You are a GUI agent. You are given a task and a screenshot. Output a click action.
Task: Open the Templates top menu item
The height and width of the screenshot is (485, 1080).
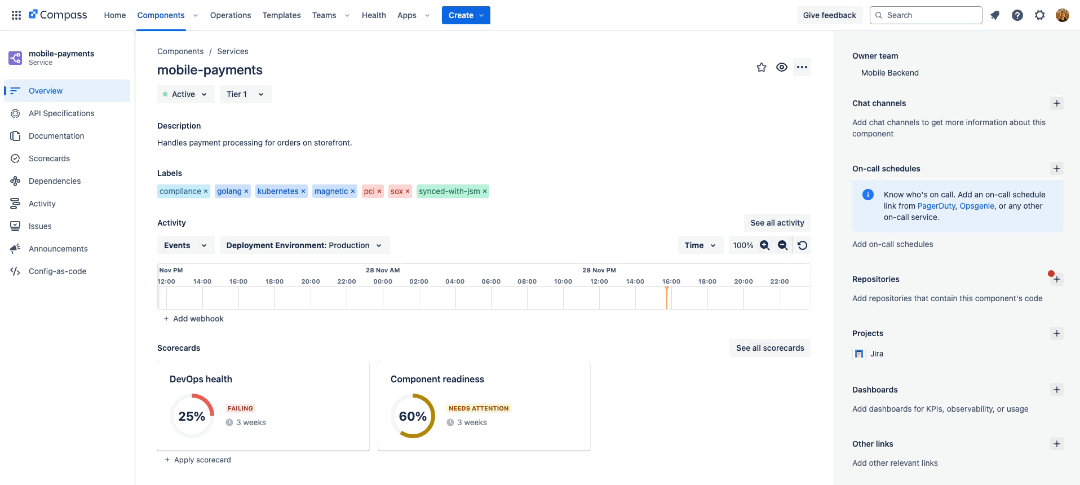tap(281, 15)
